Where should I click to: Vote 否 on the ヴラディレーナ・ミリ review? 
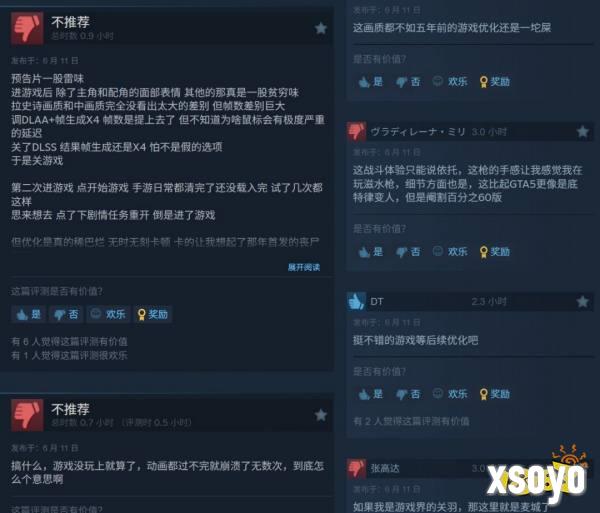click(x=408, y=252)
